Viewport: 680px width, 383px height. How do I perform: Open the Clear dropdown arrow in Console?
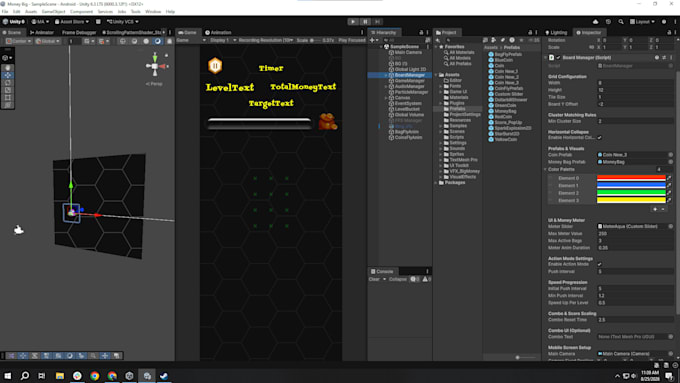click(x=384, y=279)
